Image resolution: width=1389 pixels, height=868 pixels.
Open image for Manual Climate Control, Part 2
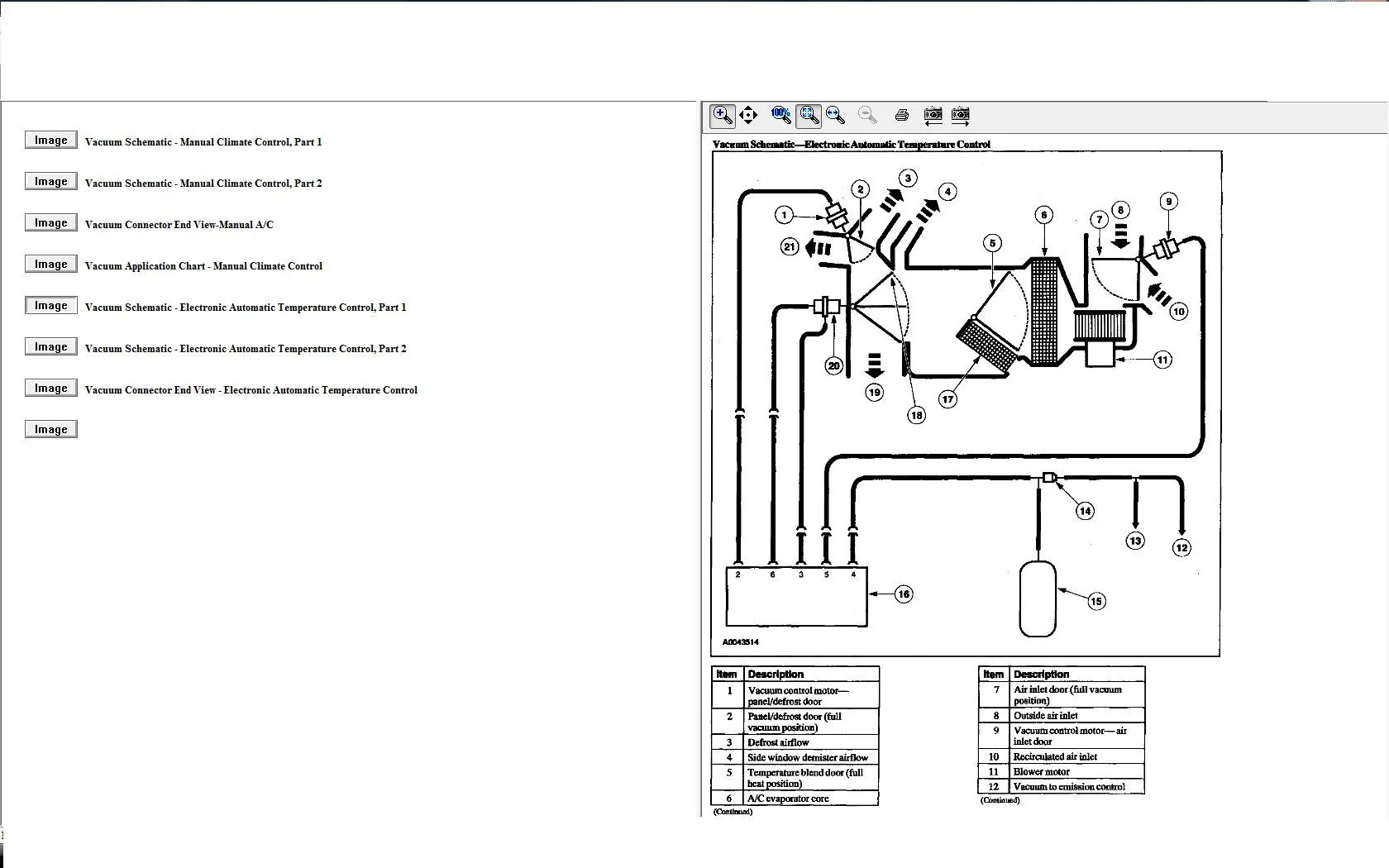click(x=51, y=181)
